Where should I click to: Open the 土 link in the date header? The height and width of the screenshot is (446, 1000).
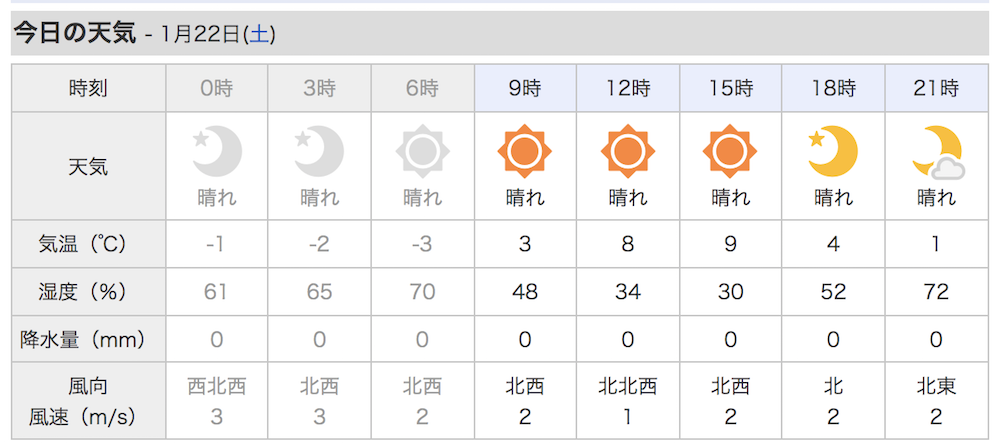pyautogui.click(x=259, y=34)
